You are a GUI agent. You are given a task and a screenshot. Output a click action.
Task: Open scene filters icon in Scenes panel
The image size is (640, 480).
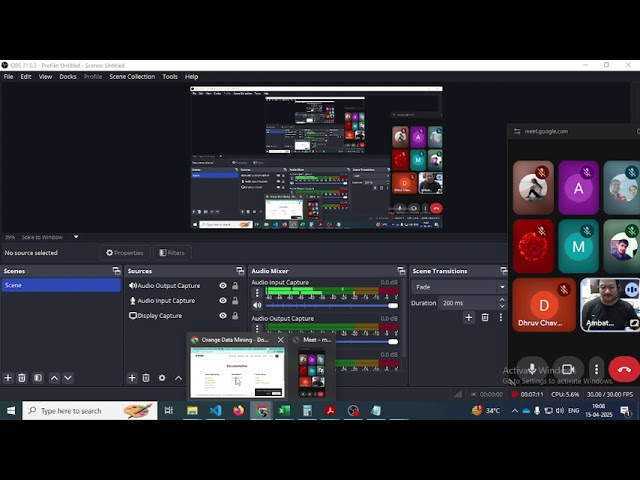[x=38, y=378]
